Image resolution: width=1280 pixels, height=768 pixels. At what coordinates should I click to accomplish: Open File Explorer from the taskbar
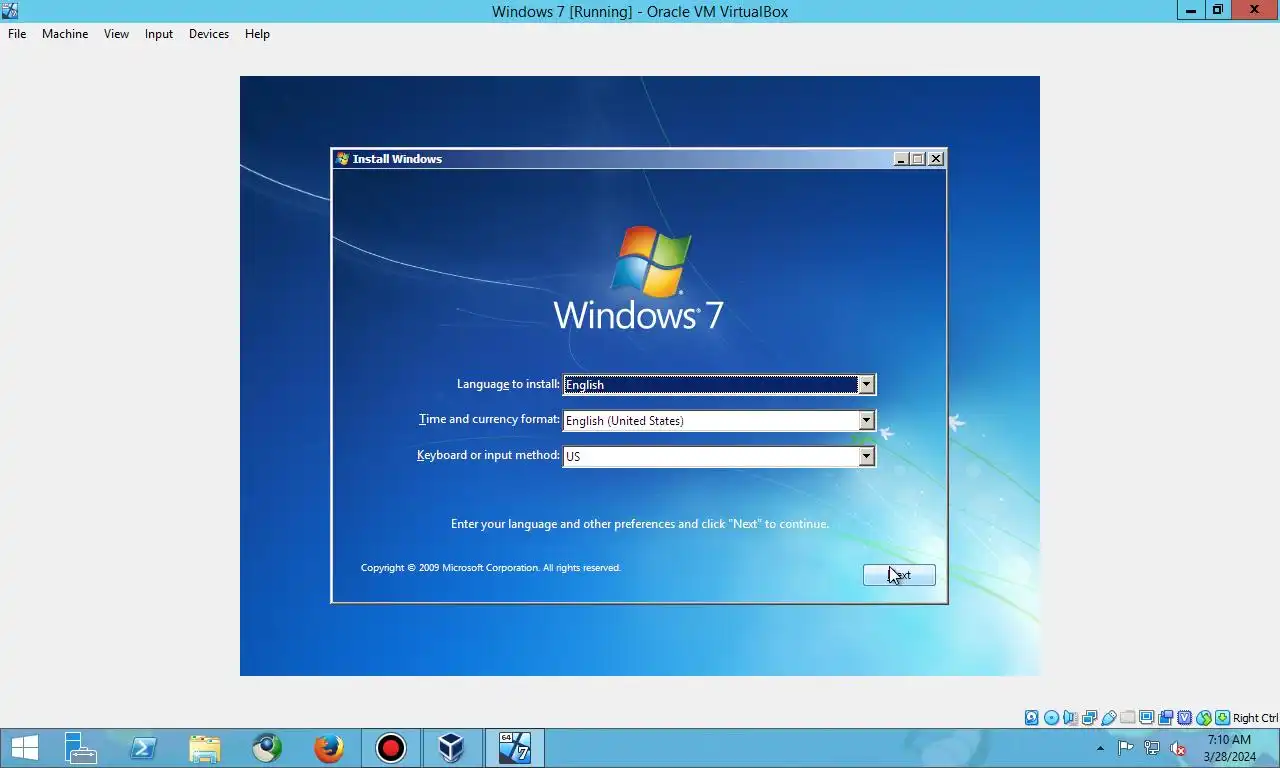[205, 748]
